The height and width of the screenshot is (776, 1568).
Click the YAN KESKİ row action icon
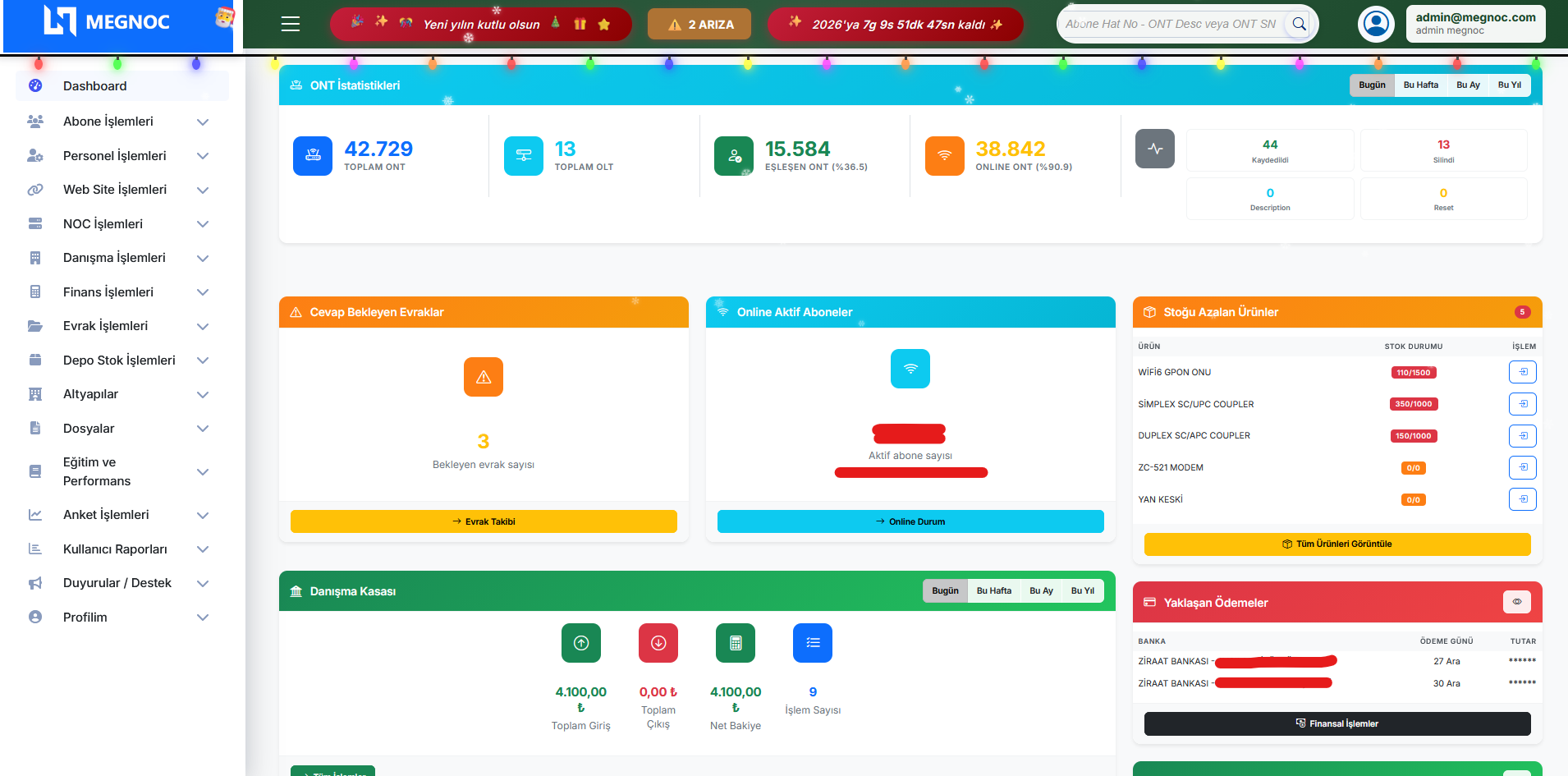(1522, 499)
